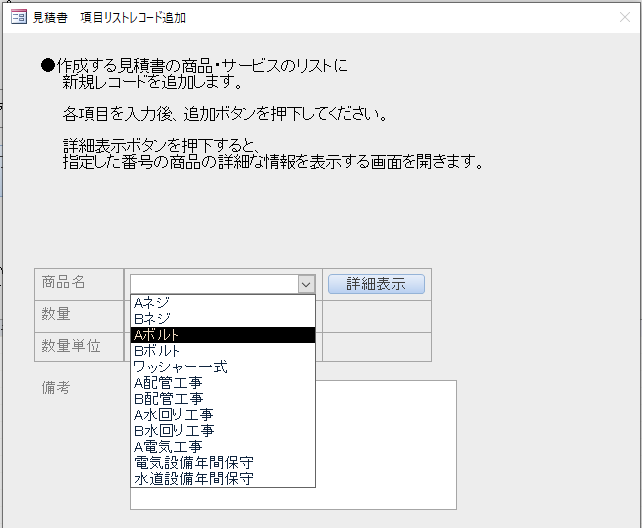Select Aネジ from the product list
The width and height of the screenshot is (642, 528).
click(x=222, y=303)
